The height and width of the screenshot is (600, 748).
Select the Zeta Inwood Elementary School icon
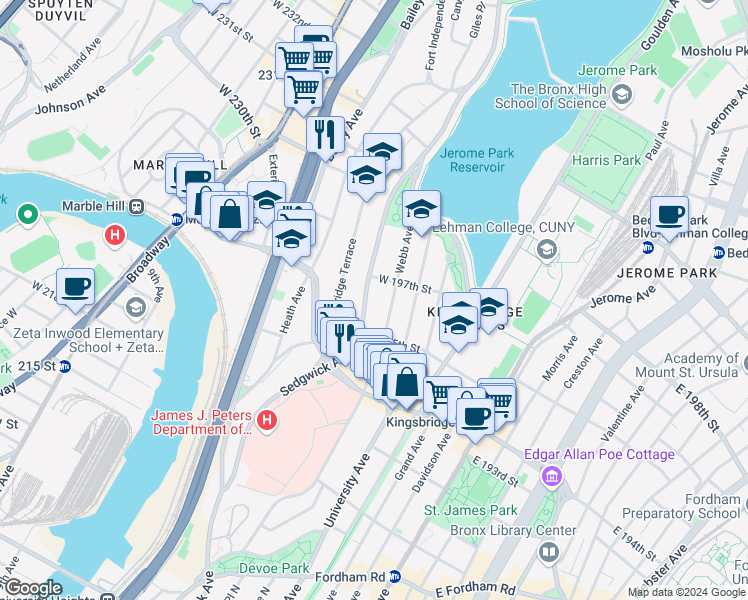136,308
